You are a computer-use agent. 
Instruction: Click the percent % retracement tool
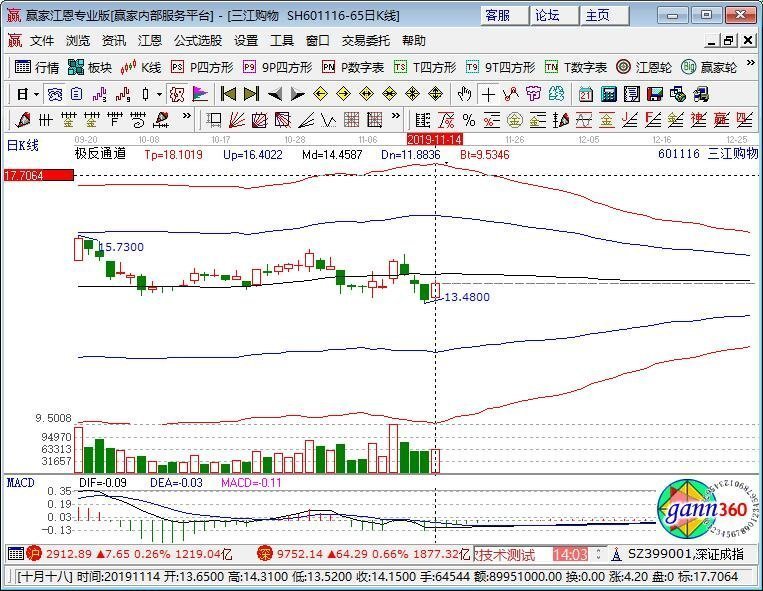coord(469,119)
